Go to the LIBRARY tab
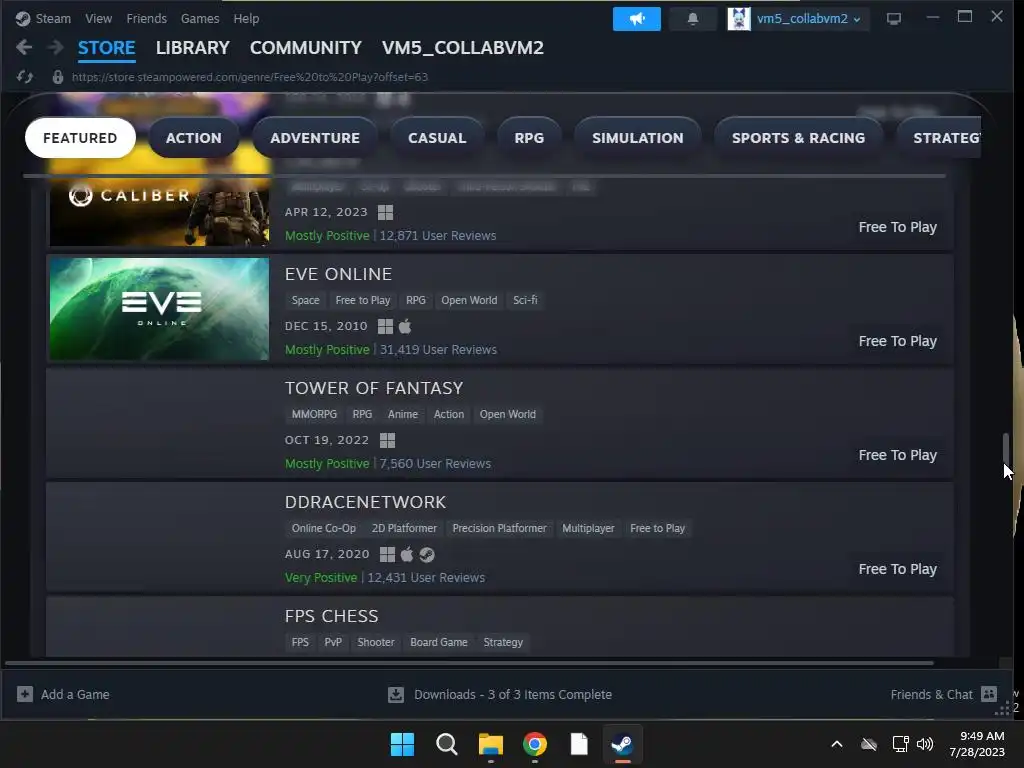This screenshot has width=1024, height=768. [x=193, y=48]
